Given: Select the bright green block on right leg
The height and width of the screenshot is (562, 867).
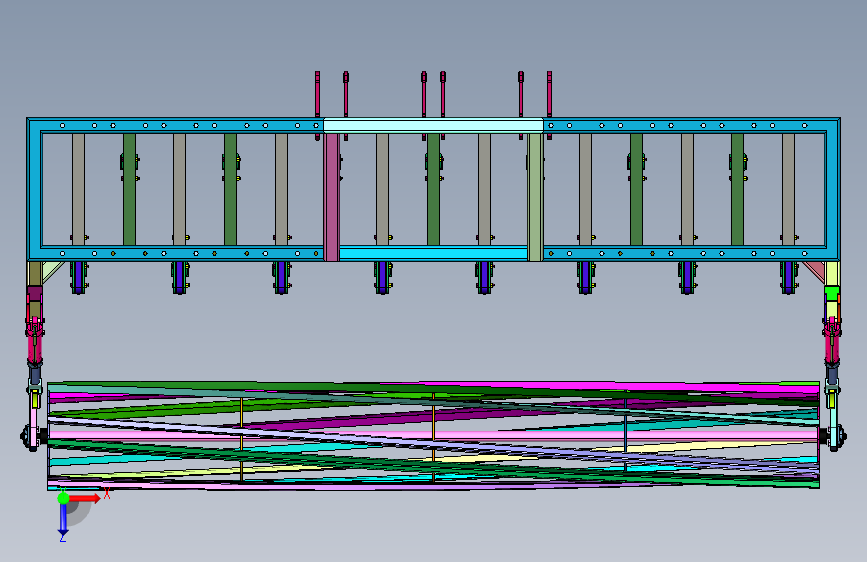Looking at the screenshot, I should pyautogui.click(x=831, y=291).
